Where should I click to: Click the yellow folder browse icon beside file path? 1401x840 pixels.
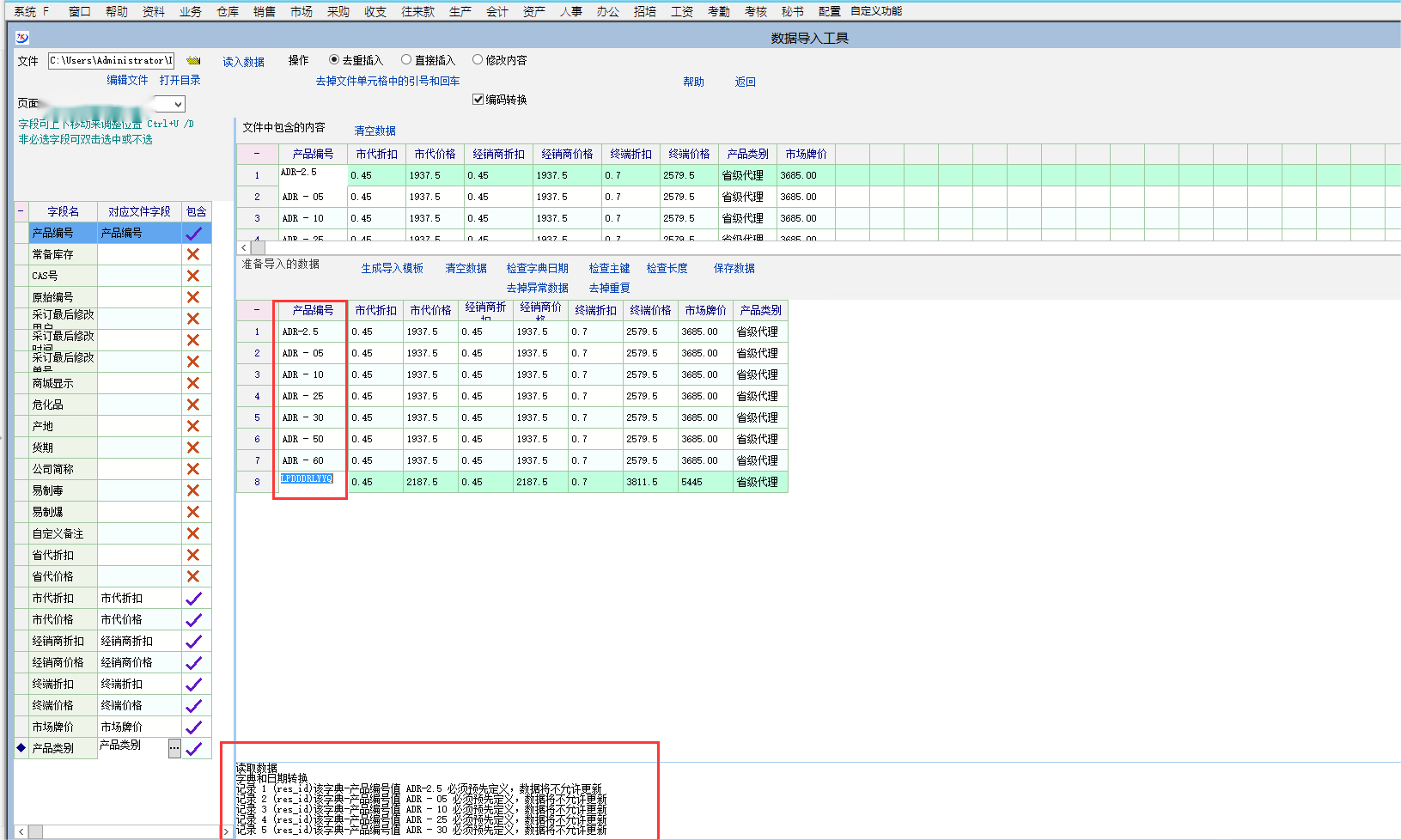(193, 61)
